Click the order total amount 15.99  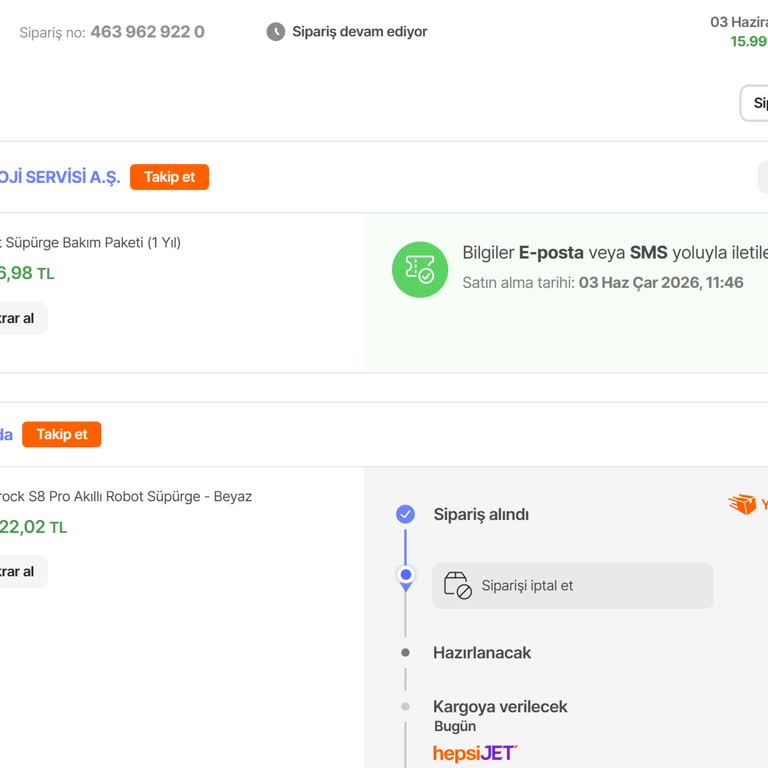pos(749,42)
